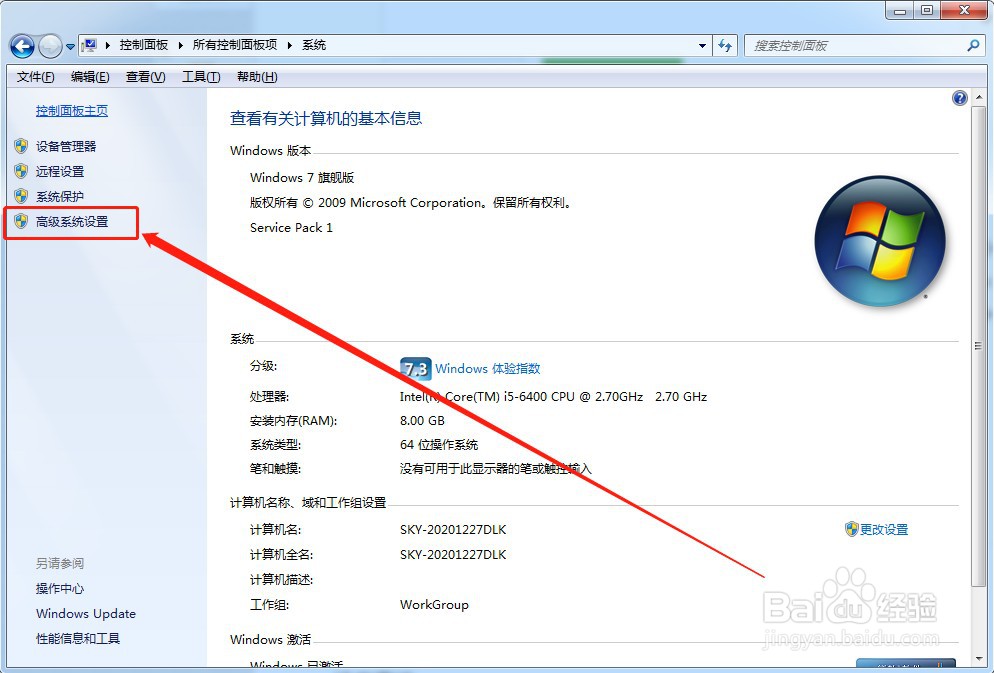This screenshot has width=994, height=673.
Task: Click the vertical scrollbar thumb
Action: point(979,347)
